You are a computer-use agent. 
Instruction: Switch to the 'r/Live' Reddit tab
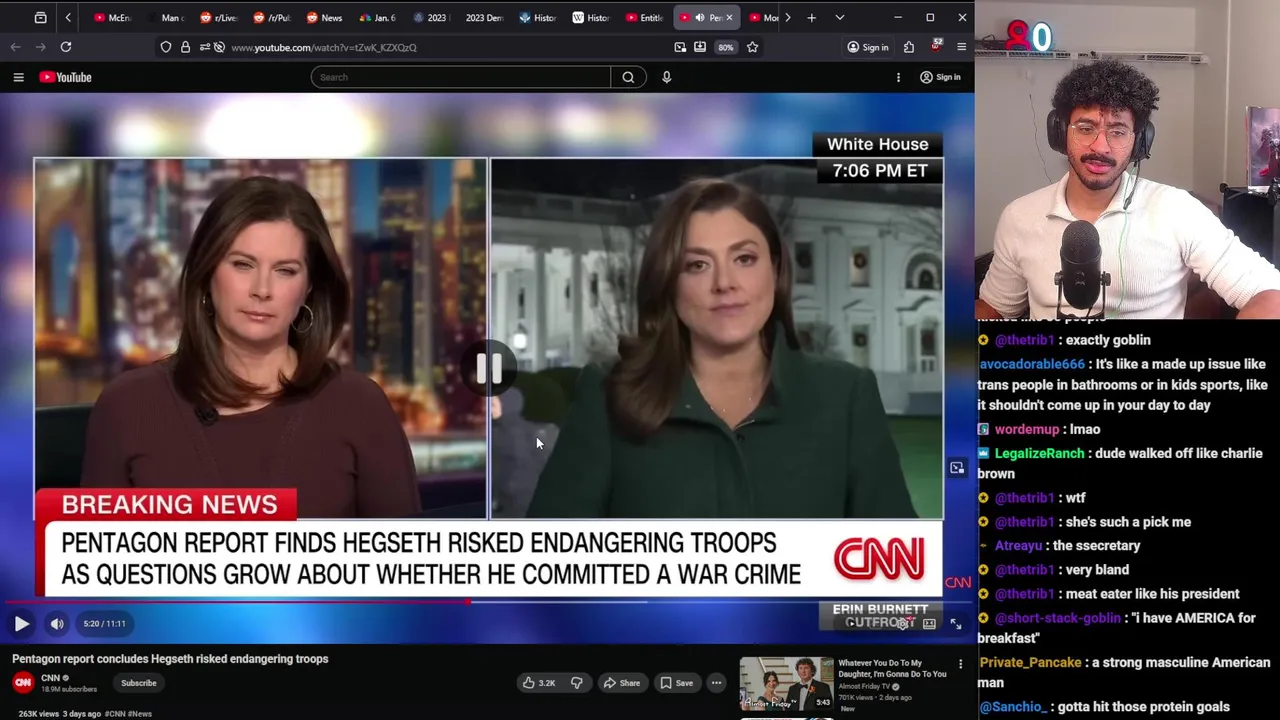point(218,17)
